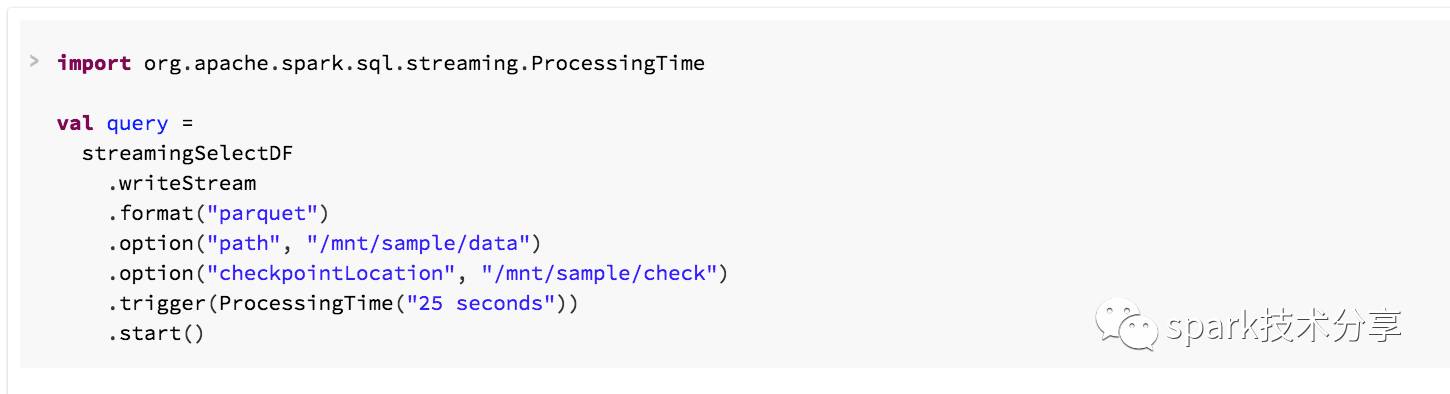Screen dimensions: 1450x394
Task: Click the streamingSelectDF line
Action: (x=187, y=154)
